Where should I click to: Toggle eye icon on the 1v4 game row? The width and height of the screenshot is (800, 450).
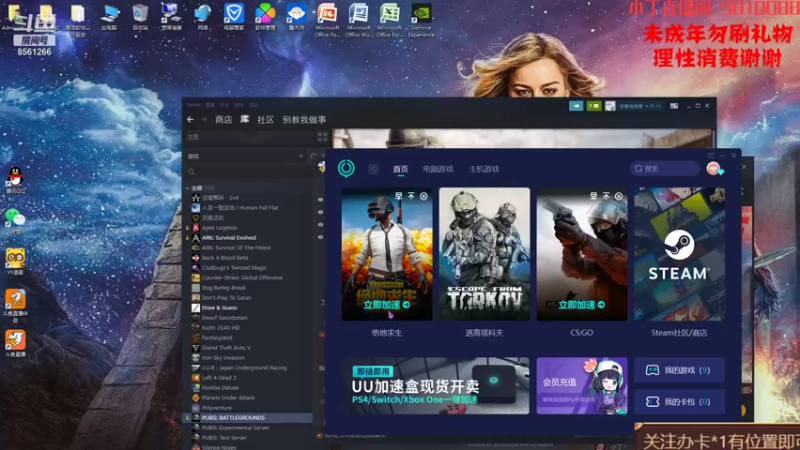pyautogui.click(x=320, y=199)
